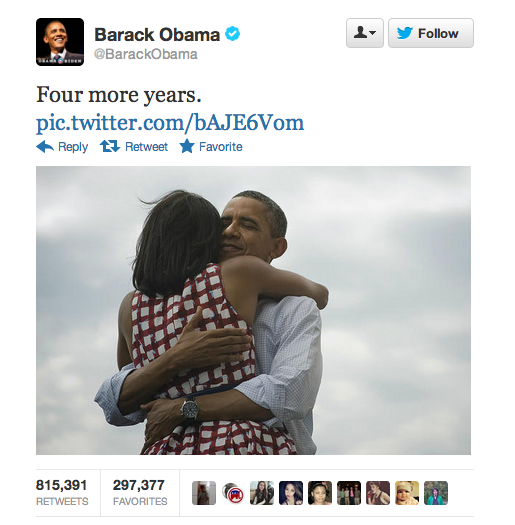Click the first retweeter avatar

tap(204, 493)
